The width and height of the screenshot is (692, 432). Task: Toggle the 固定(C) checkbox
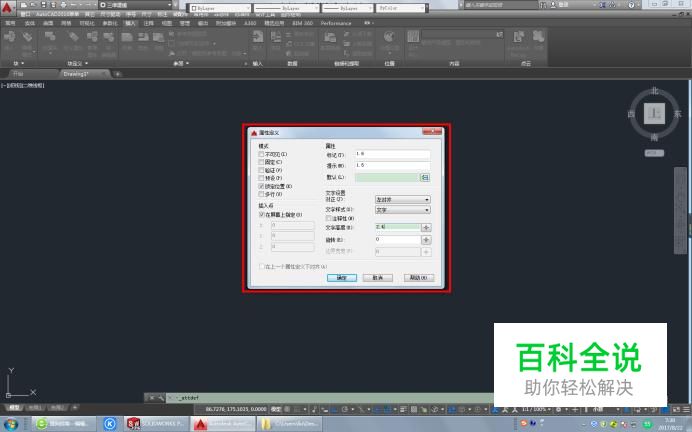coord(261,162)
